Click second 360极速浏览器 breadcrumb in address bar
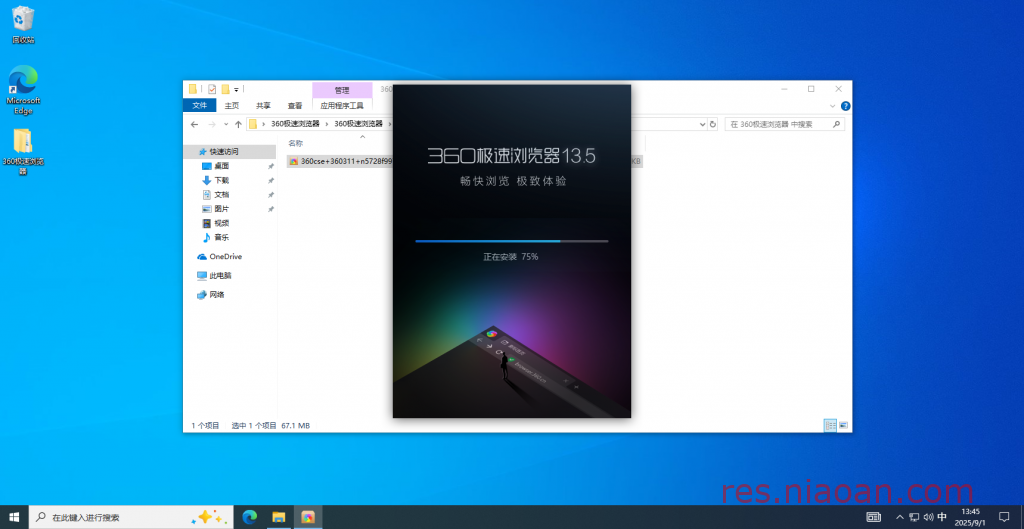Viewport: 1024px width, 529px height. [359, 123]
